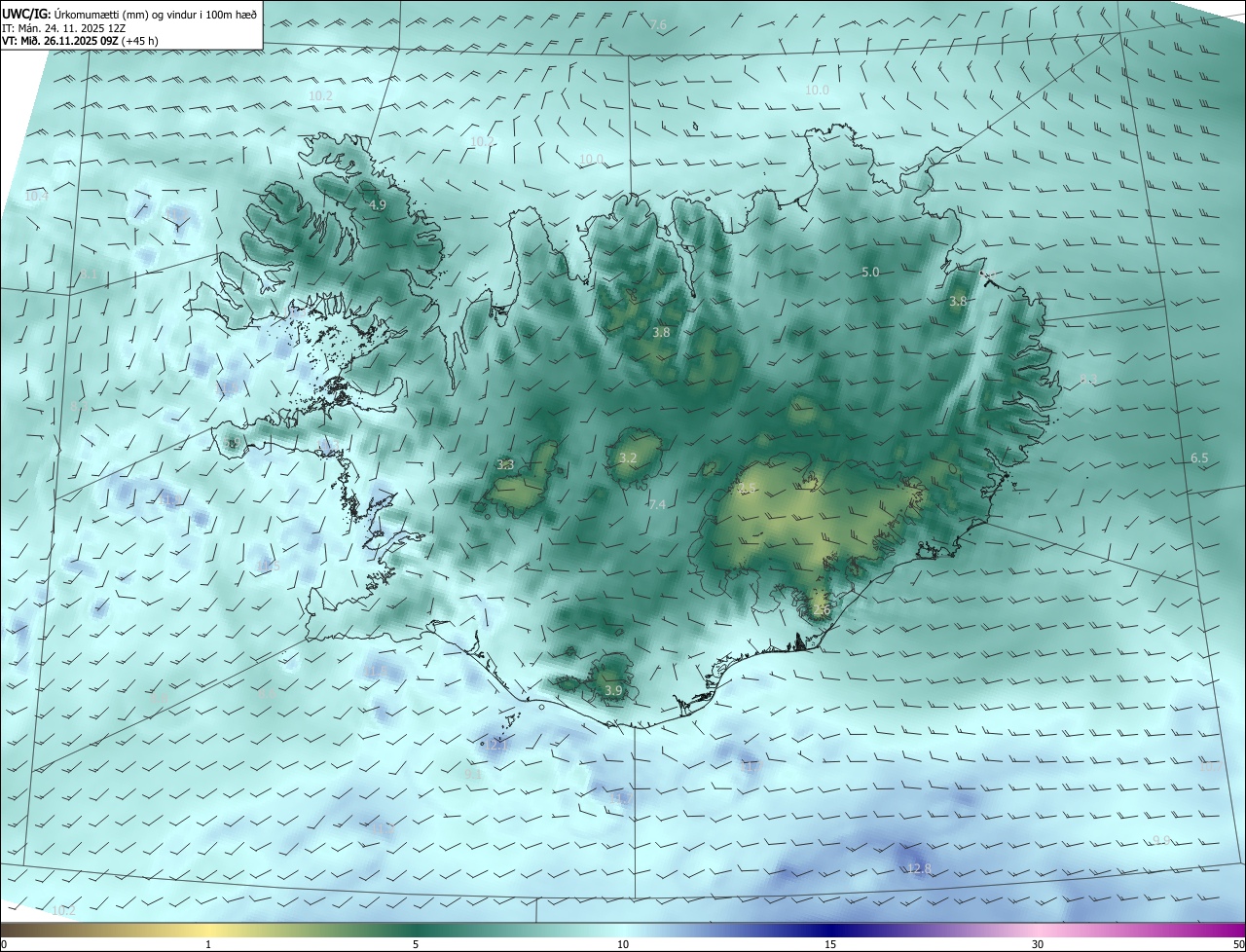The height and width of the screenshot is (952, 1246).
Task: Click the 50 tick on the color scale
Action: (1238, 944)
